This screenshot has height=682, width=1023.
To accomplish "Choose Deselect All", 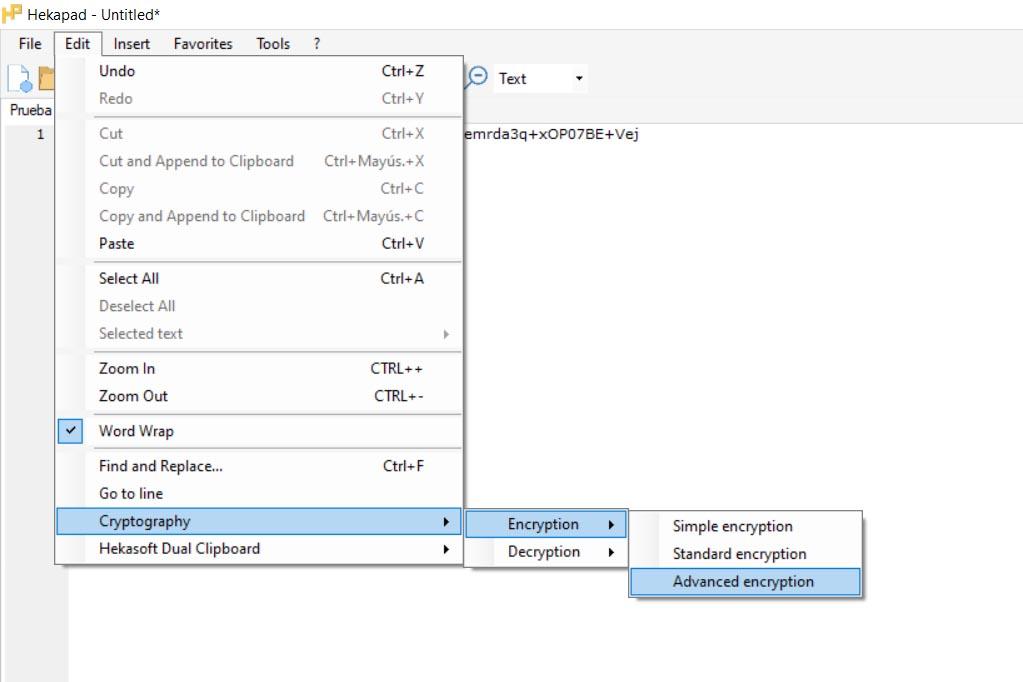I will pyautogui.click(x=259, y=306).
